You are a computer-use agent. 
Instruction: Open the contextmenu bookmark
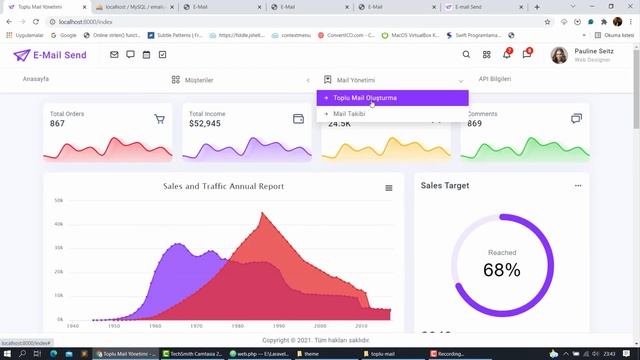tap(291, 35)
